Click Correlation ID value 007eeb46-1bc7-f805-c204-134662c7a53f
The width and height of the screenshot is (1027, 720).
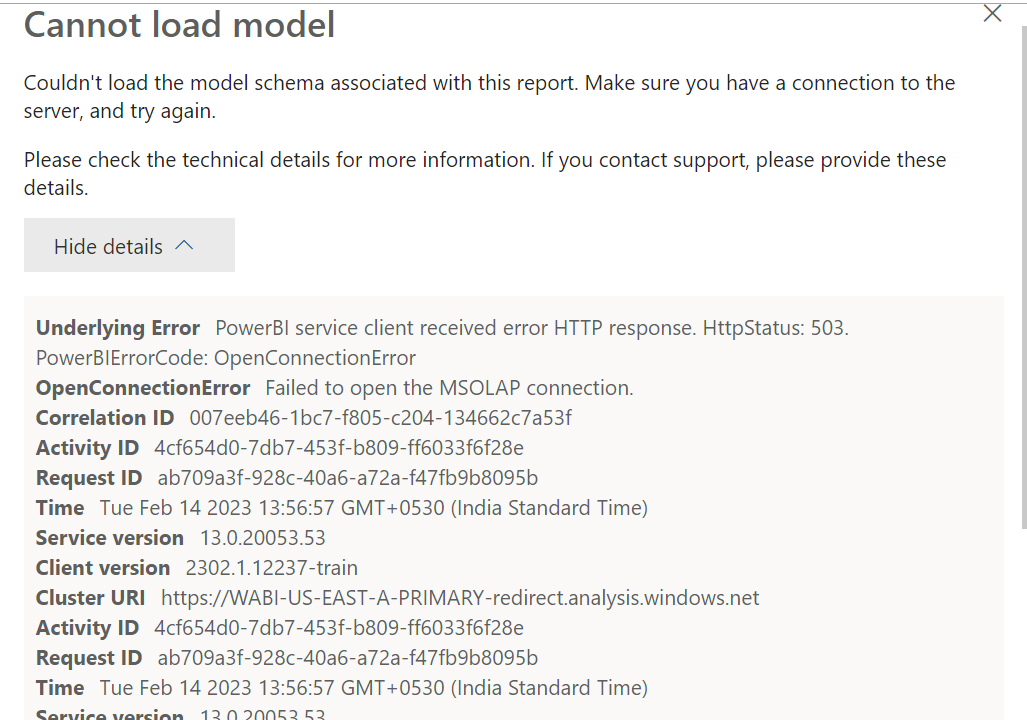tap(381, 418)
